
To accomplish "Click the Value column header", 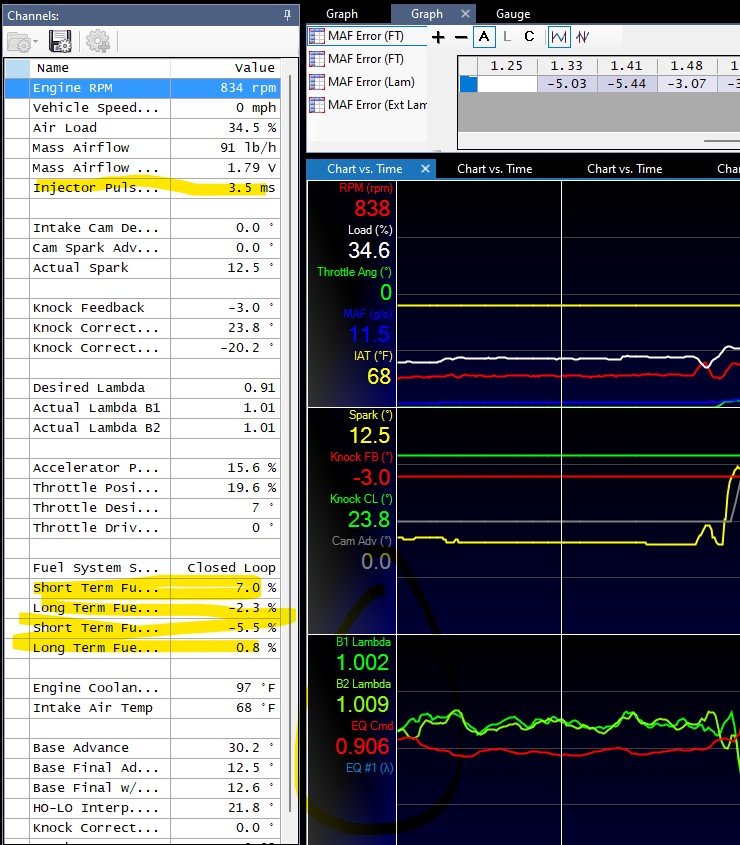I will 225,68.
